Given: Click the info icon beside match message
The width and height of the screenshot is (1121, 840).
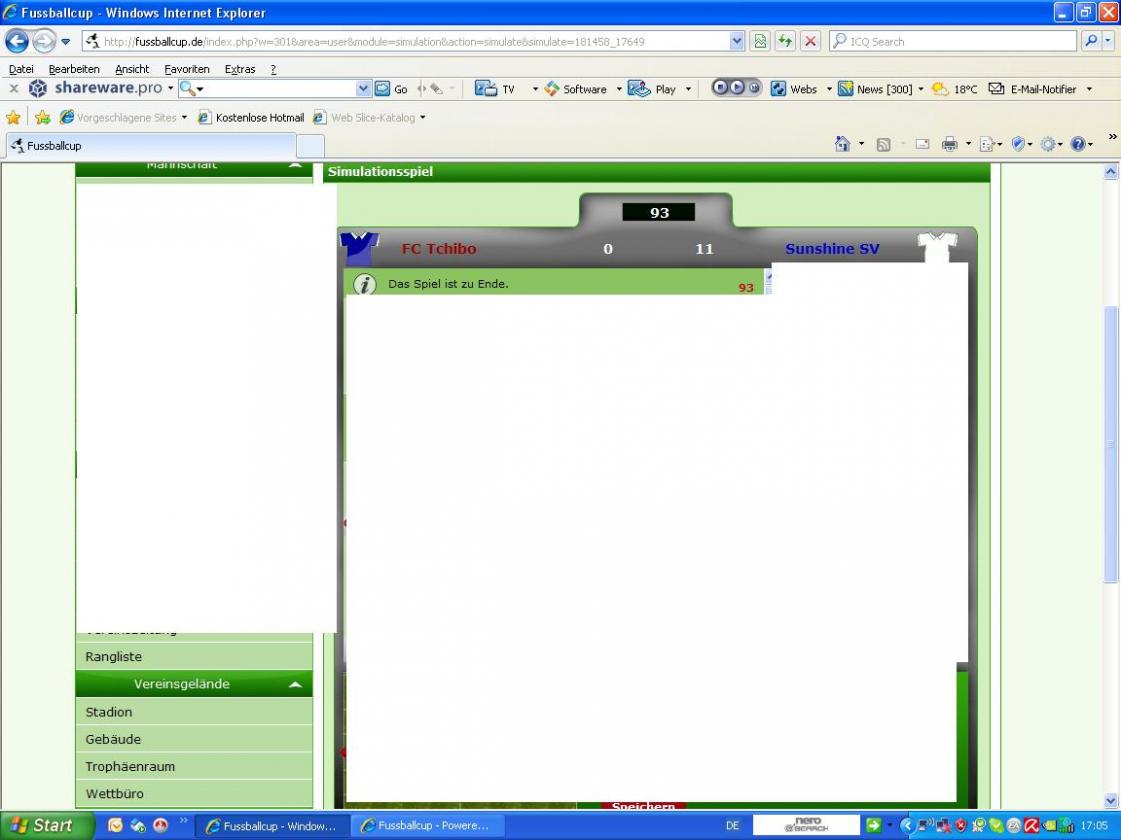Looking at the screenshot, I should click(365, 284).
